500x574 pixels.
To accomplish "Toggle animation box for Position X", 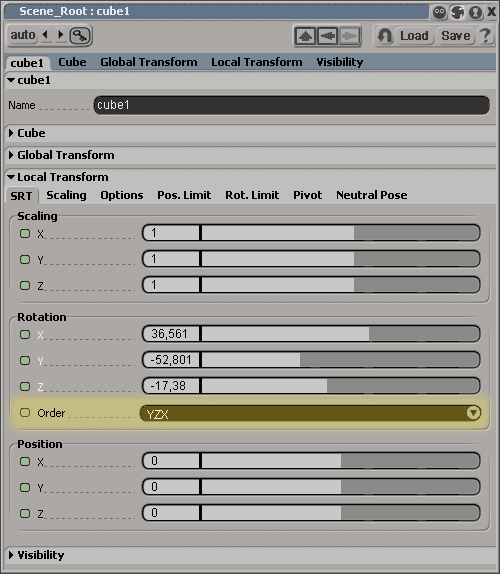I will click(25, 462).
